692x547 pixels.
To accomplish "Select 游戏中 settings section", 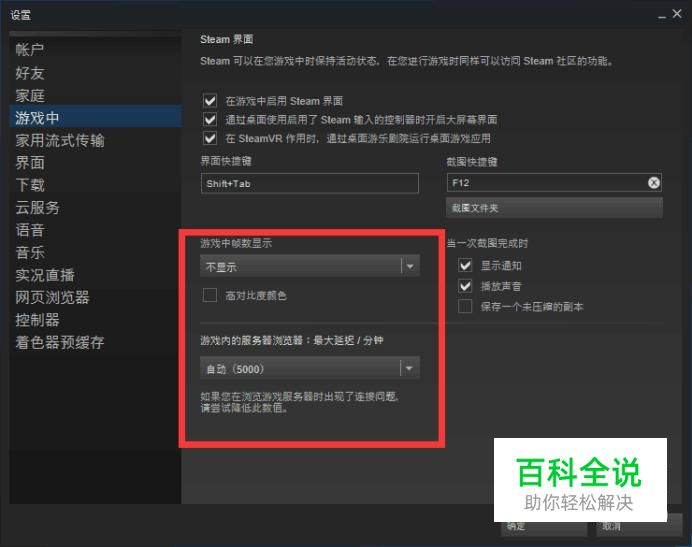I will click(x=95, y=117).
